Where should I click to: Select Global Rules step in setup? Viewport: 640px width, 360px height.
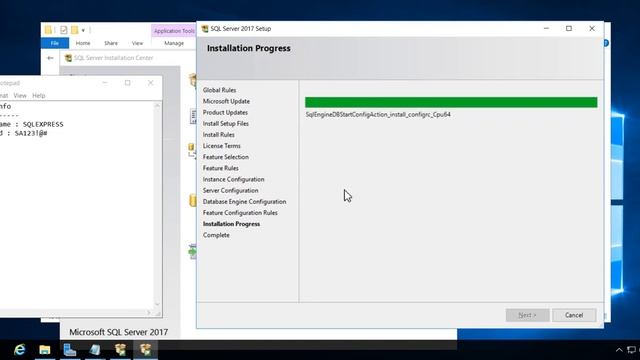click(219, 90)
